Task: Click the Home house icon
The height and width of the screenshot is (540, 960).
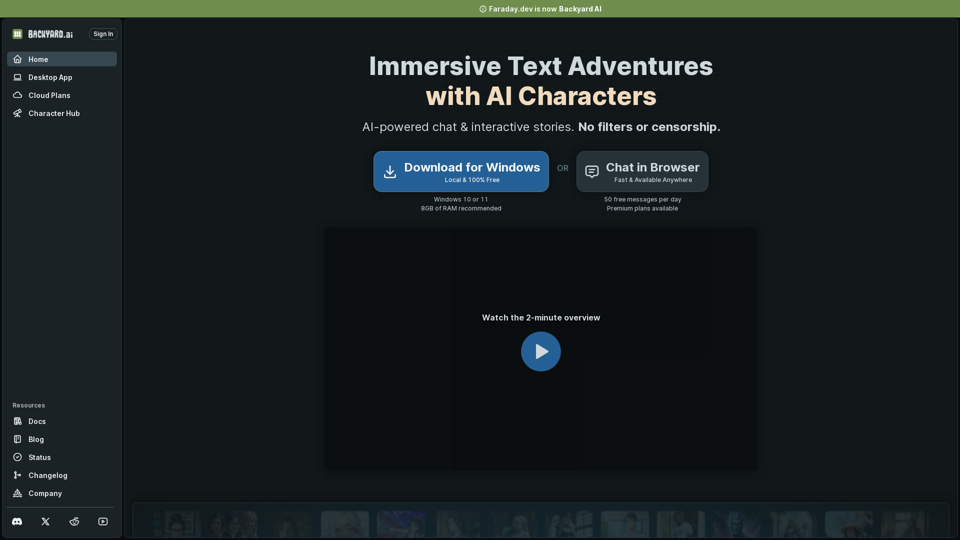Action: coord(17,59)
